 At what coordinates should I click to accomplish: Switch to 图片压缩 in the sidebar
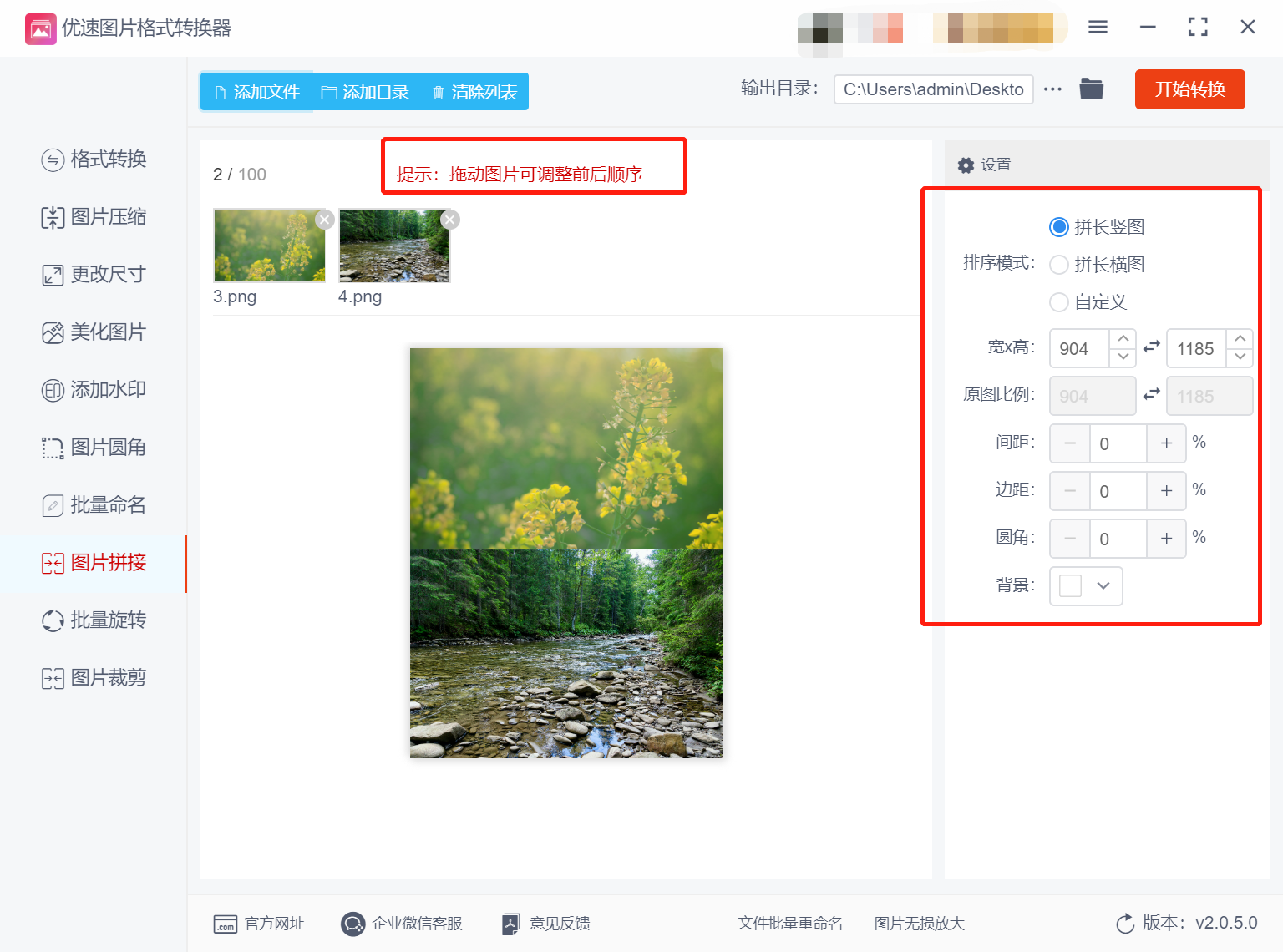pos(94,217)
